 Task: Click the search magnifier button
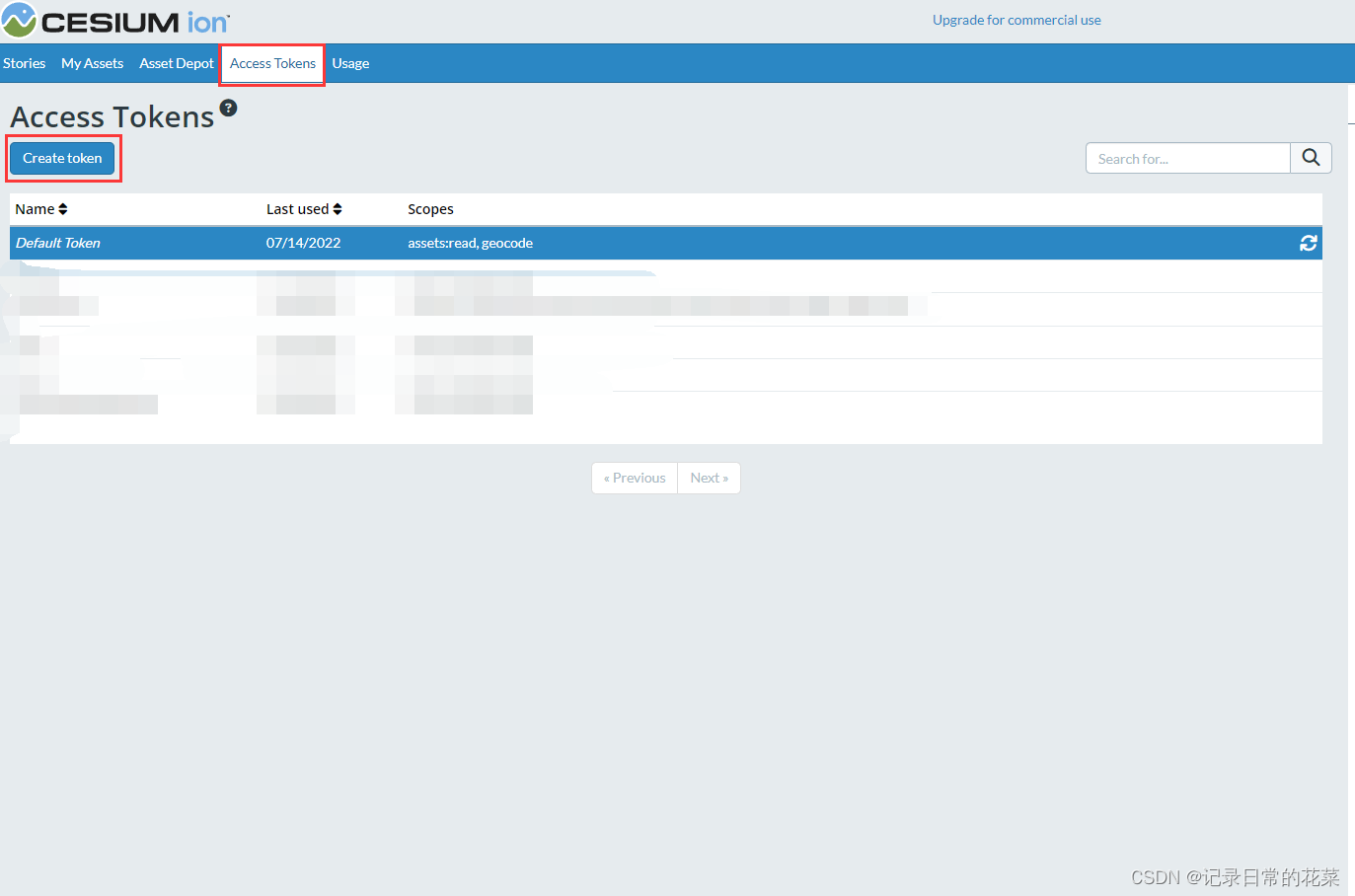pos(1311,158)
